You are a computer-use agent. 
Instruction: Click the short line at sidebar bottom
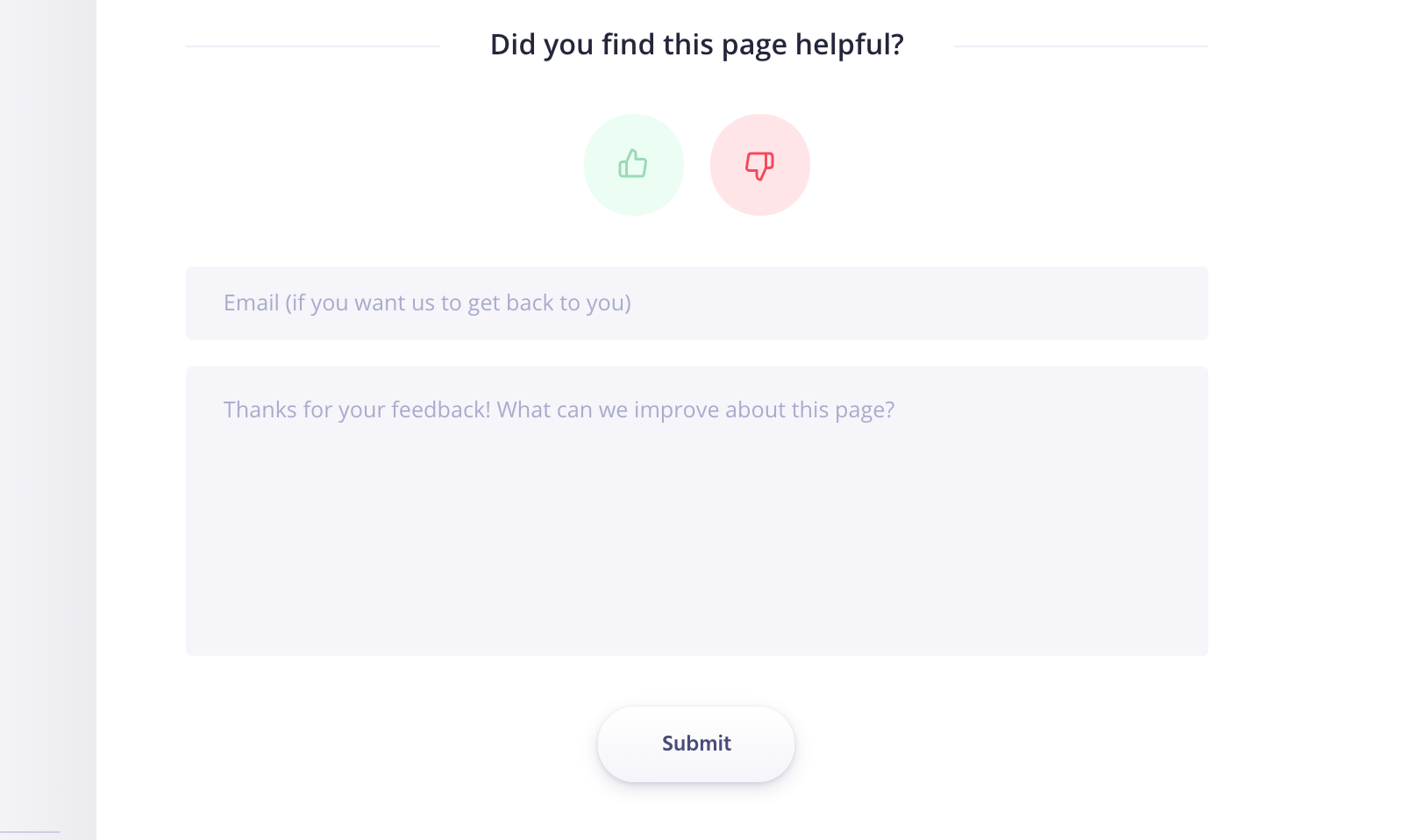click(x=30, y=831)
